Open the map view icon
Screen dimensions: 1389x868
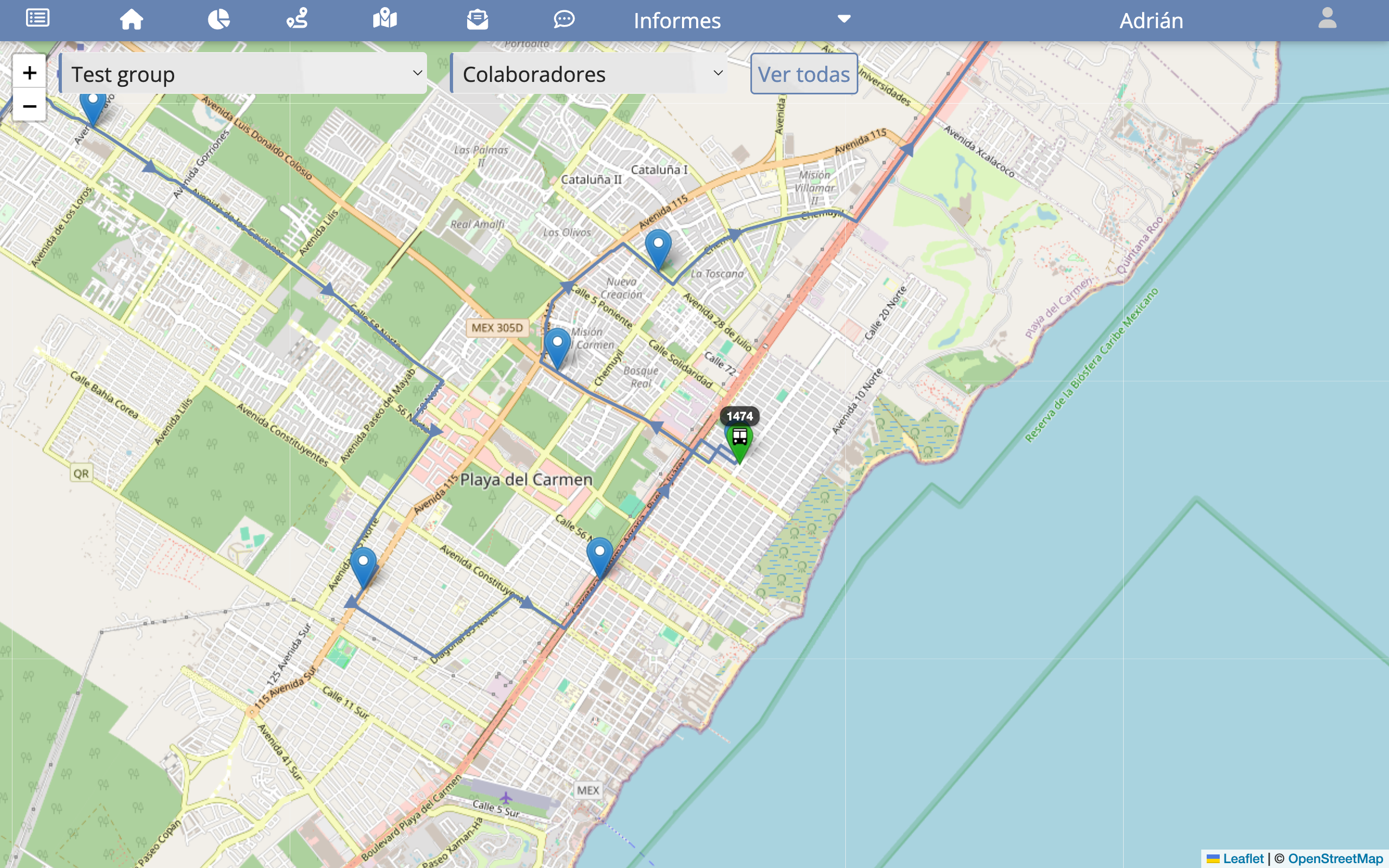(x=385, y=19)
